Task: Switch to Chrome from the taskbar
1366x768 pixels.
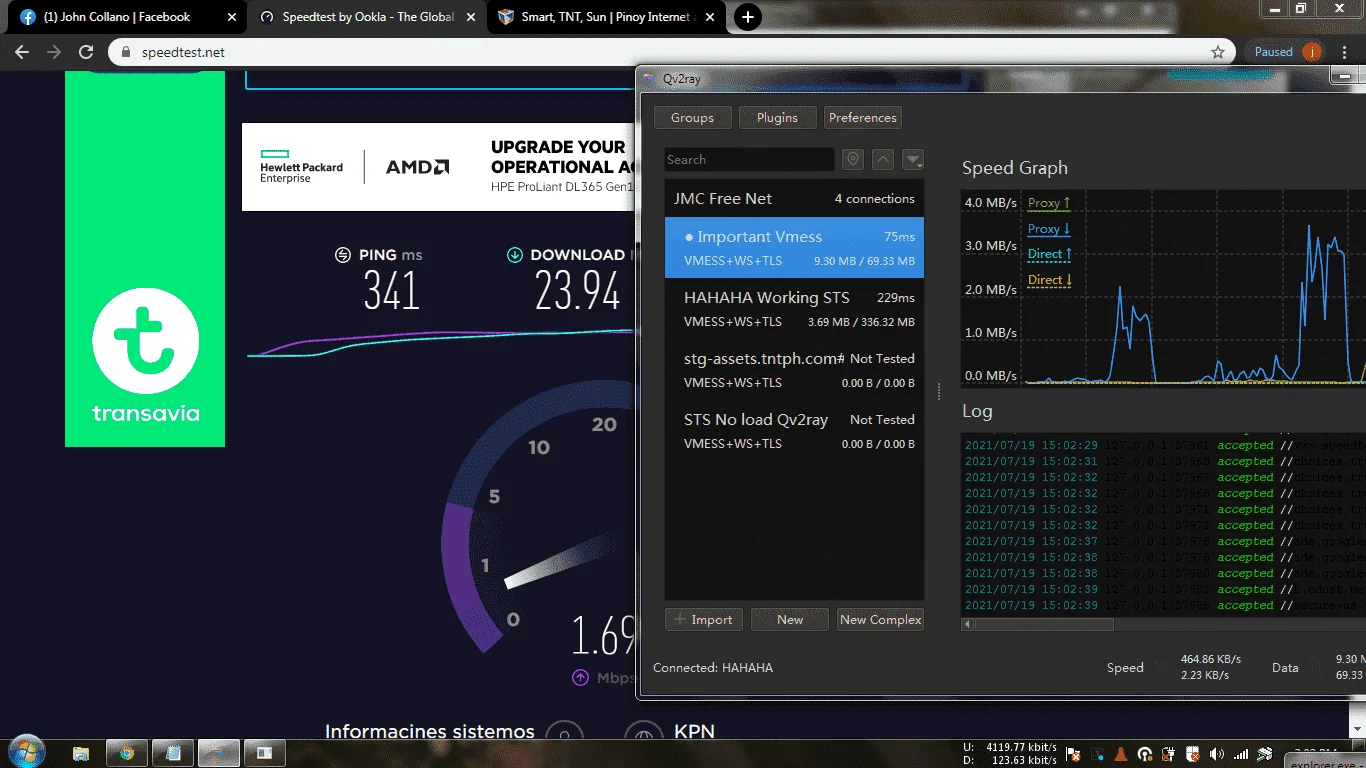Action: pos(127,753)
